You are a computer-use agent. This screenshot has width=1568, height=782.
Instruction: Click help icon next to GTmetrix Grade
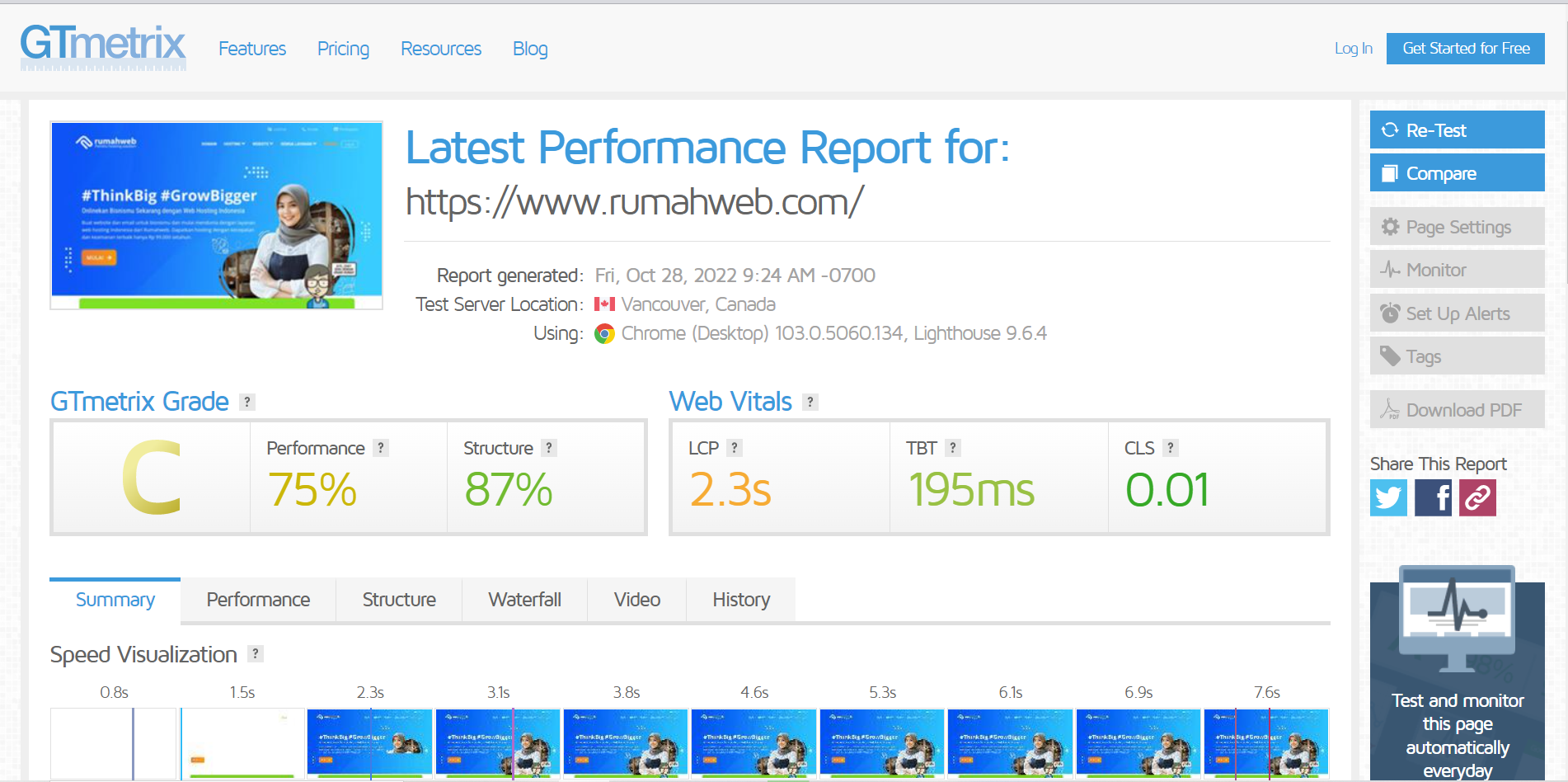pyautogui.click(x=246, y=402)
